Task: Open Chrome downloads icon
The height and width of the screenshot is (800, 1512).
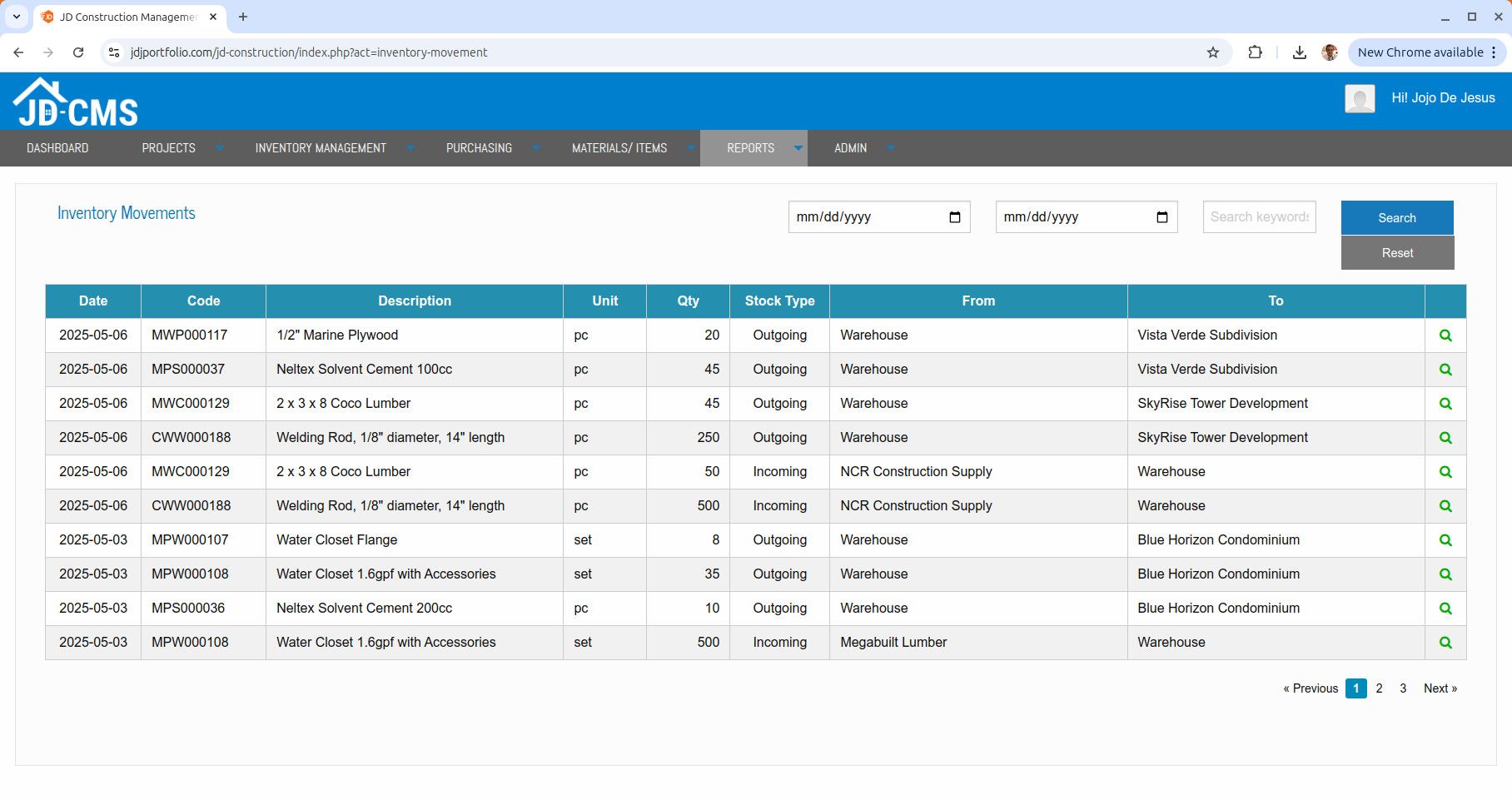Action: click(1299, 52)
